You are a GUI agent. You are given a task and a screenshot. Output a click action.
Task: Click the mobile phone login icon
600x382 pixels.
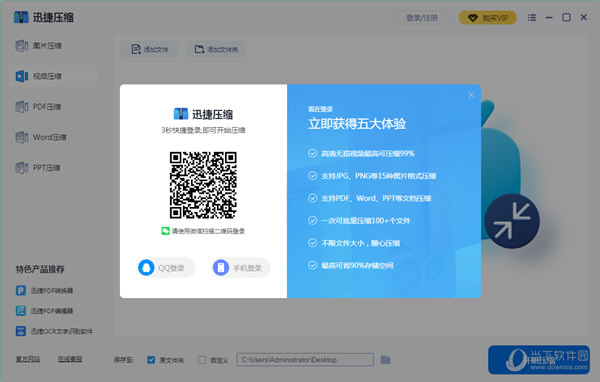[x=221, y=268]
